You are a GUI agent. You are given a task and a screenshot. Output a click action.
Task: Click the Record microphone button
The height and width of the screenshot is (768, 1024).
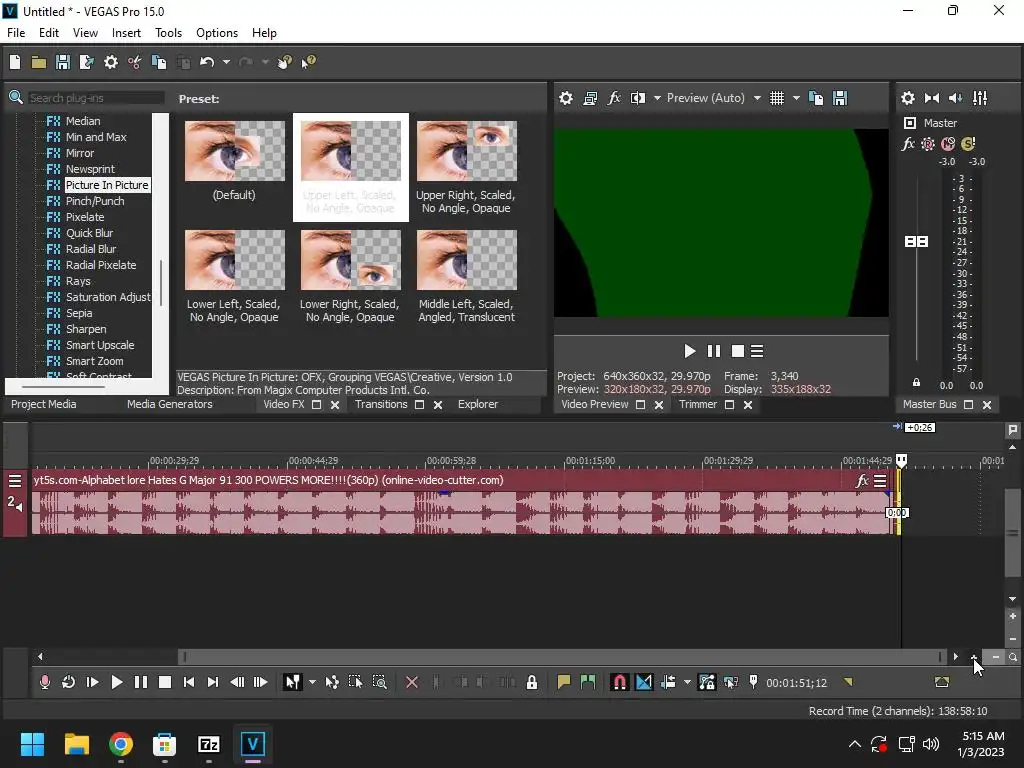click(44, 682)
